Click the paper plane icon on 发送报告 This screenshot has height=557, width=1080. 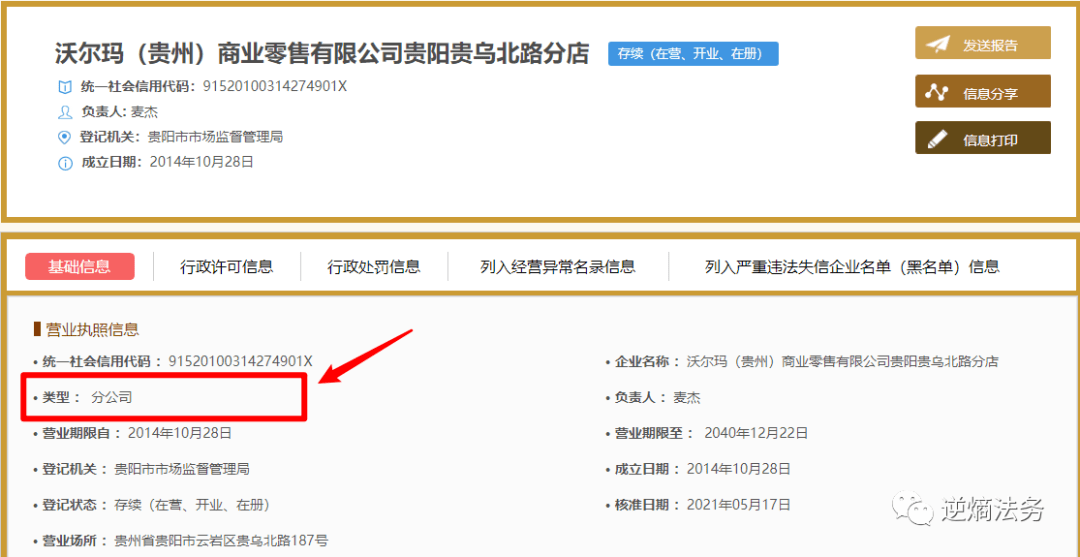937,44
